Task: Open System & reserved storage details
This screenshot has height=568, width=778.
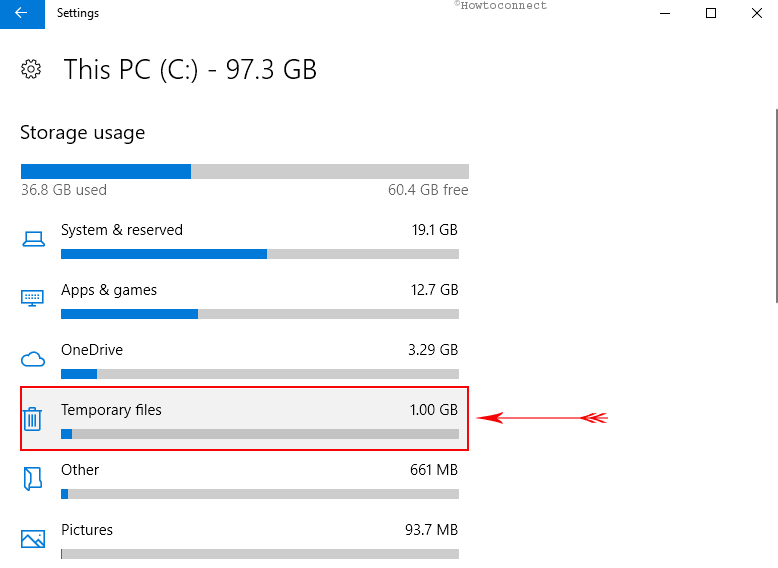Action: [245, 240]
